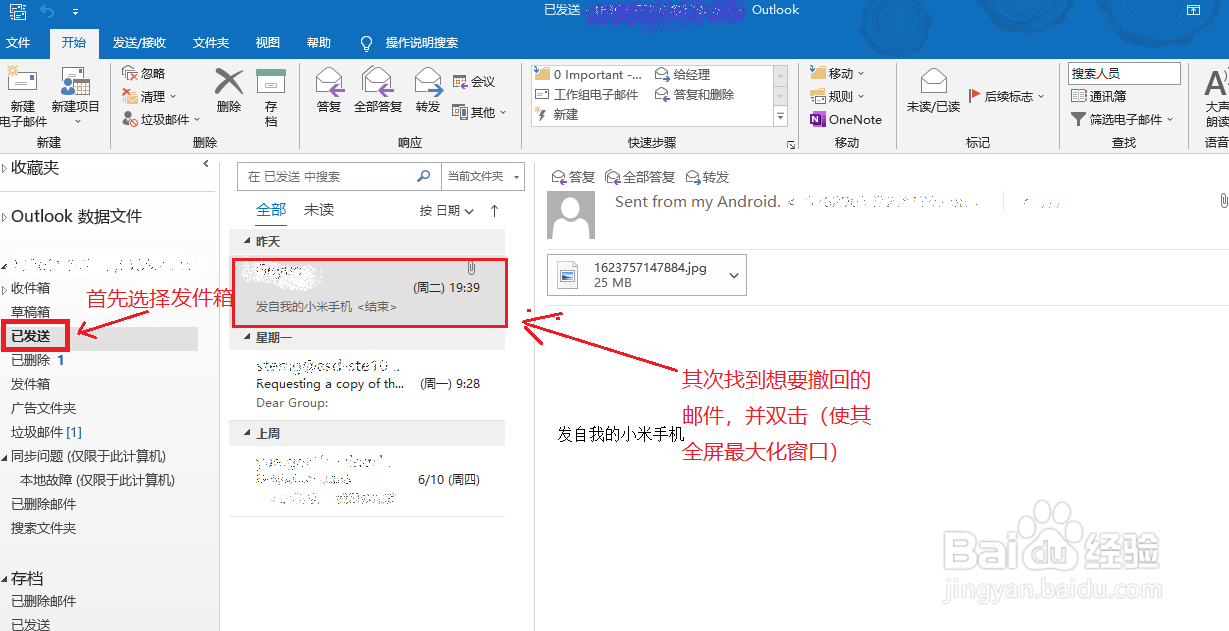Click the Ribbon Display Options icon
The image size is (1229, 631).
[1193, 10]
